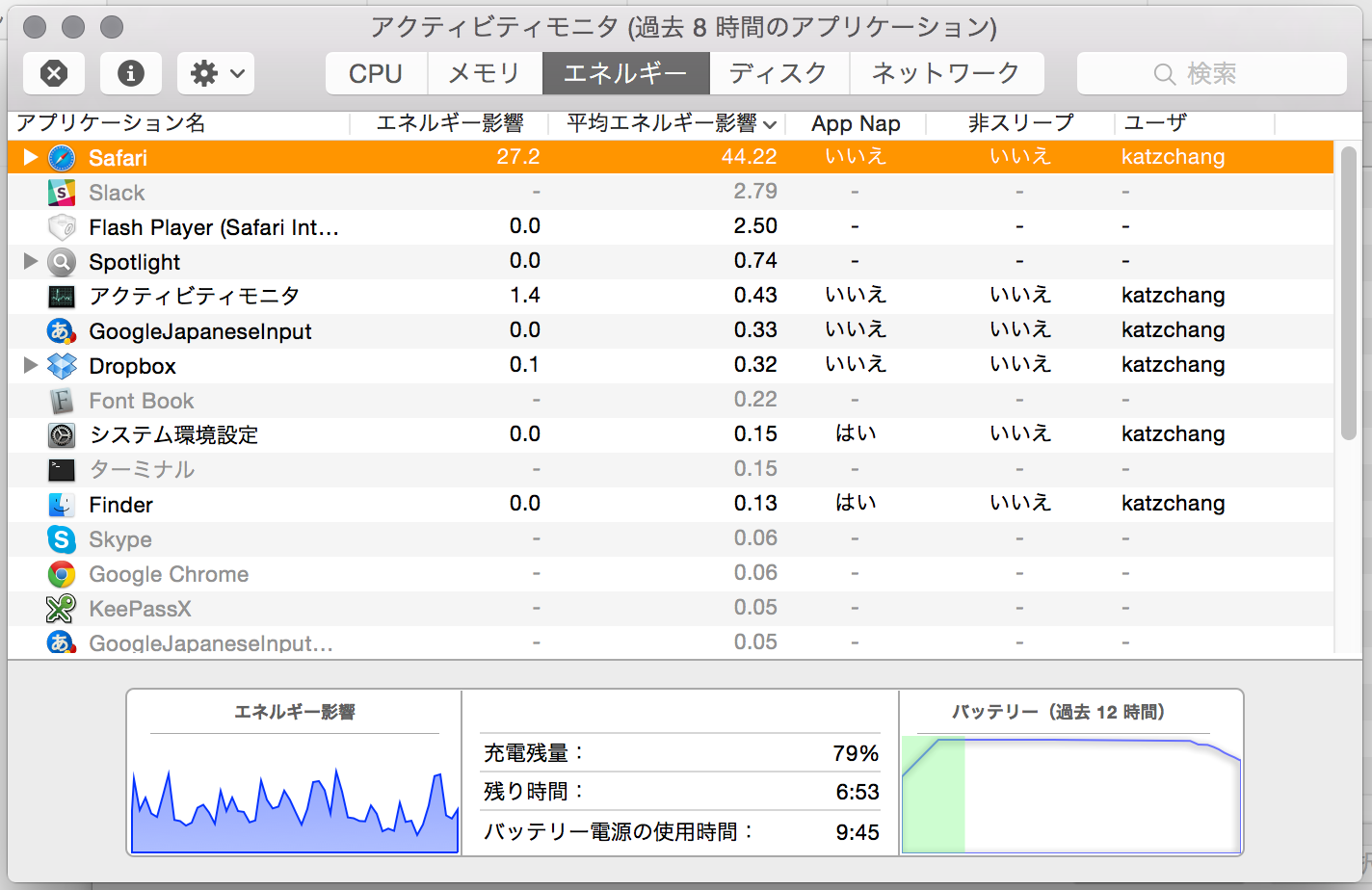The height and width of the screenshot is (890, 1372).
Task: Click the Safari compass icon
Action: [62, 158]
